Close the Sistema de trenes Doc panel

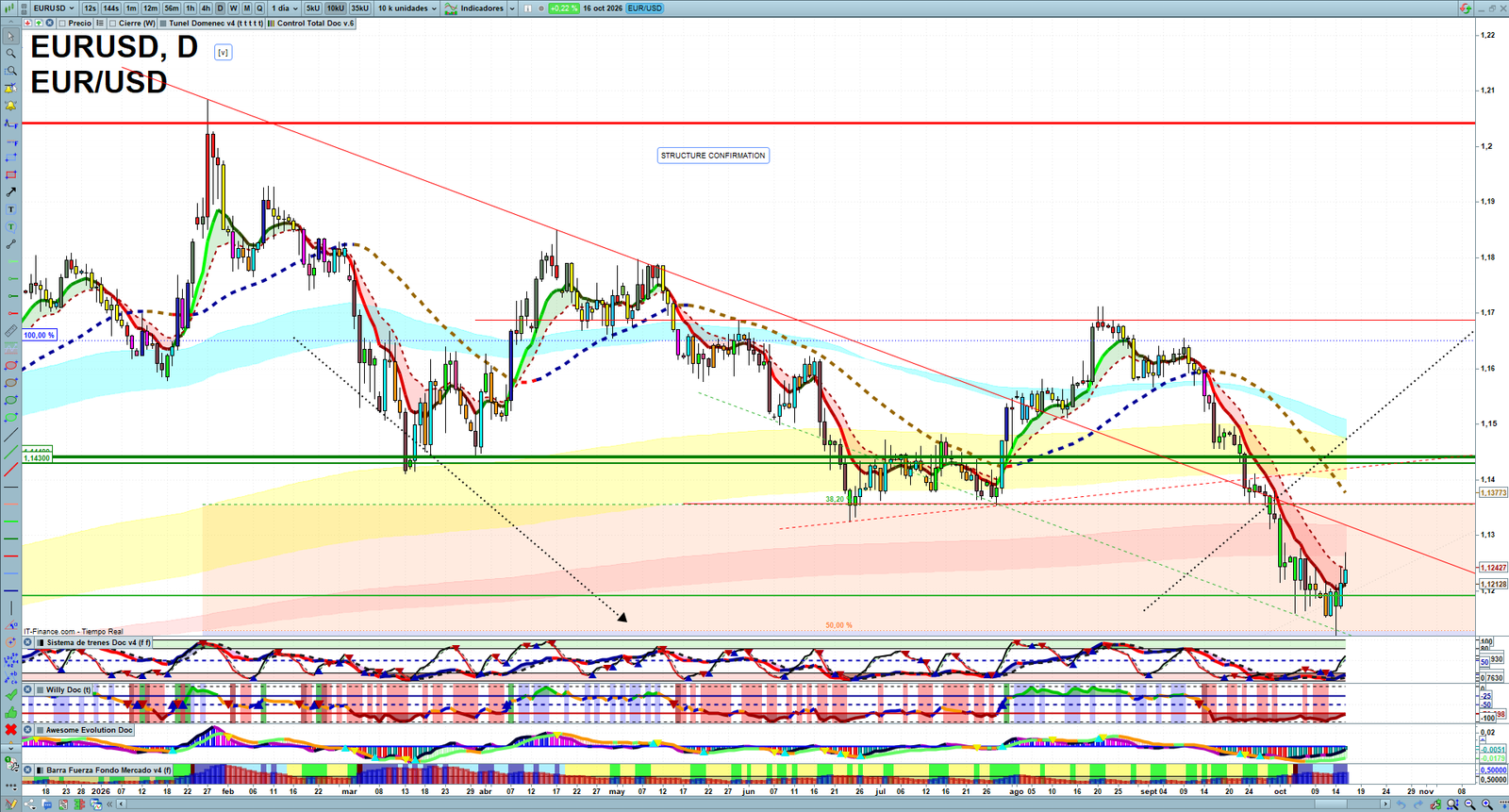(28, 643)
